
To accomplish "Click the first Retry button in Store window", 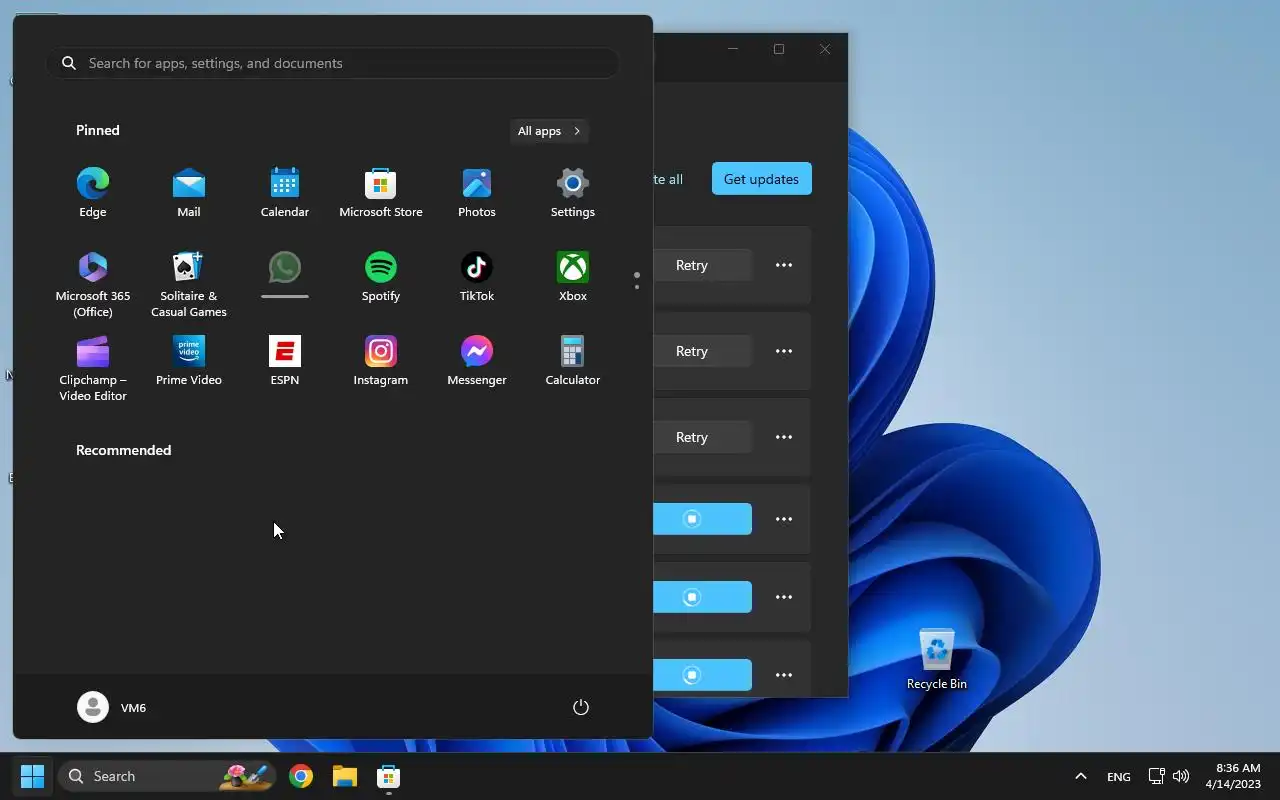I will tap(701, 265).
